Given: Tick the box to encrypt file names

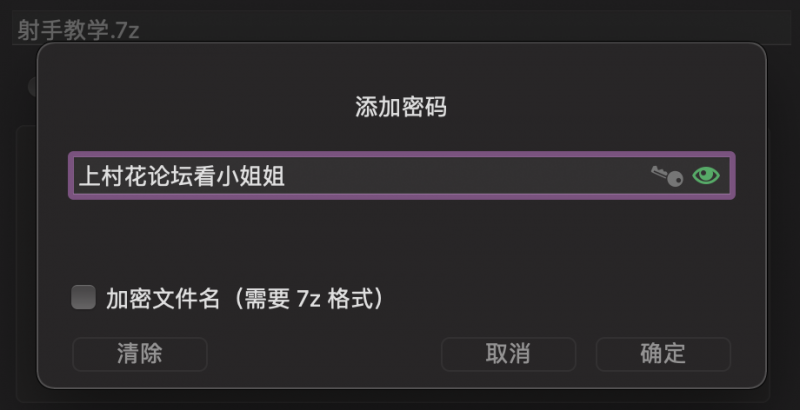Looking at the screenshot, I should pos(84,297).
